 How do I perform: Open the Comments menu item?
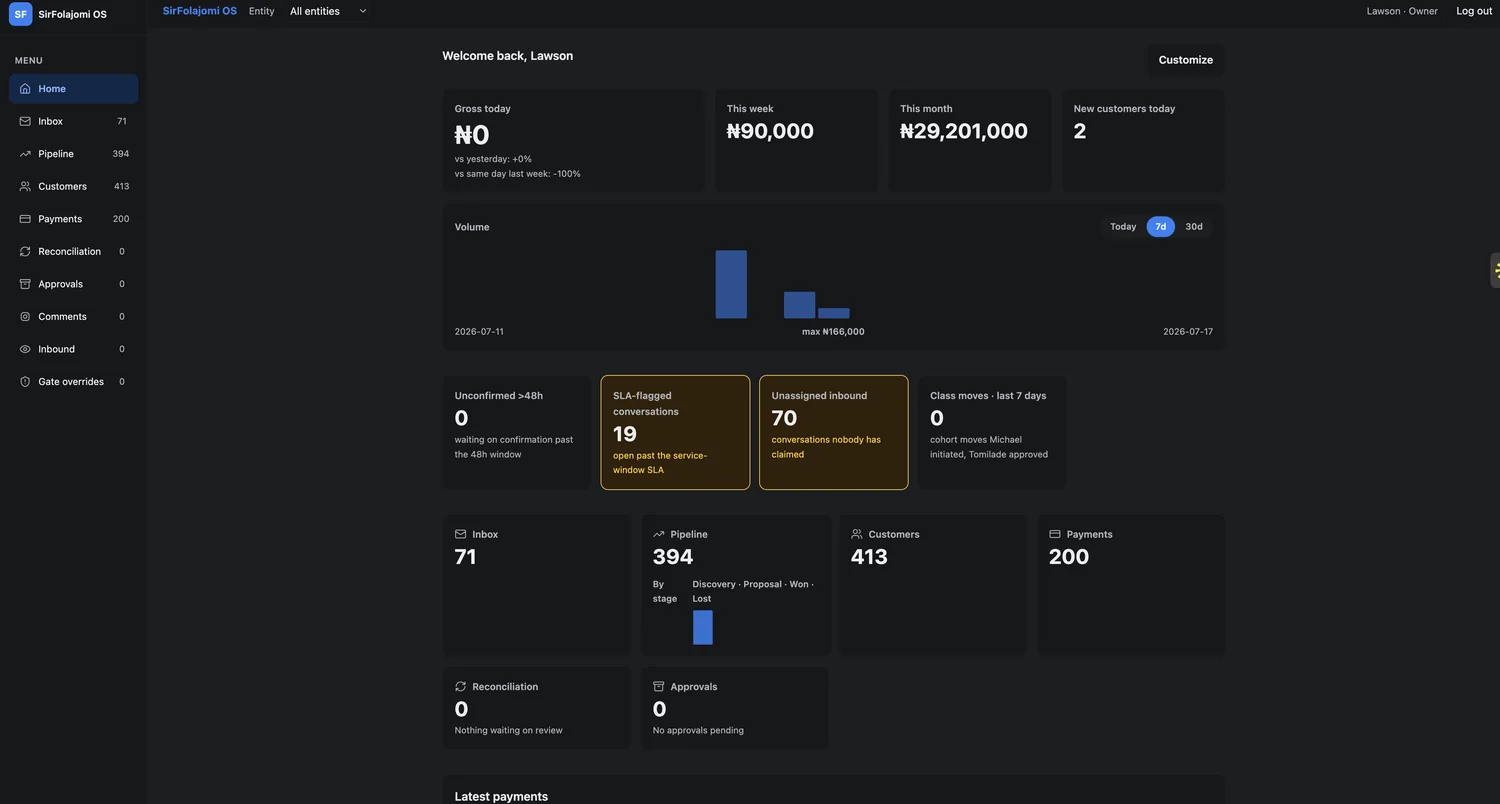coord(74,317)
